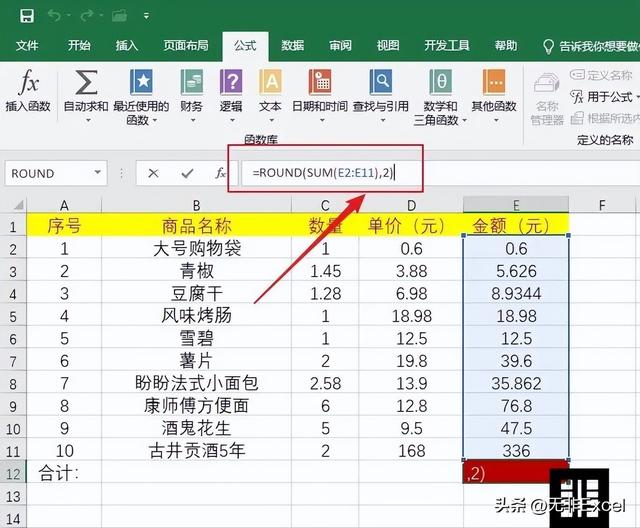This screenshot has height=528, width=640.
Task: Expand the 自动求和 dropdown arrow
Action: 88,120
